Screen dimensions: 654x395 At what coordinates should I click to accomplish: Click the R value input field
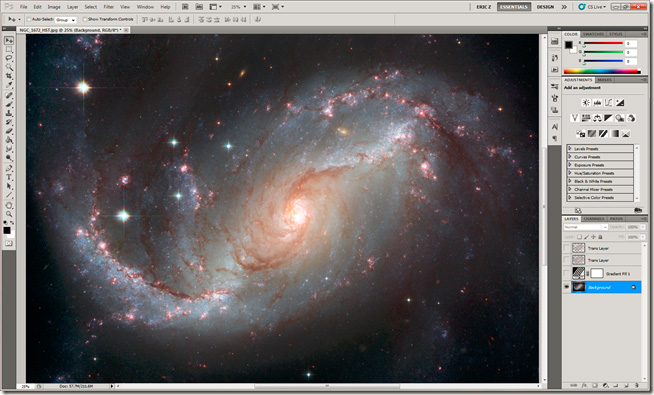click(x=631, y=43)
